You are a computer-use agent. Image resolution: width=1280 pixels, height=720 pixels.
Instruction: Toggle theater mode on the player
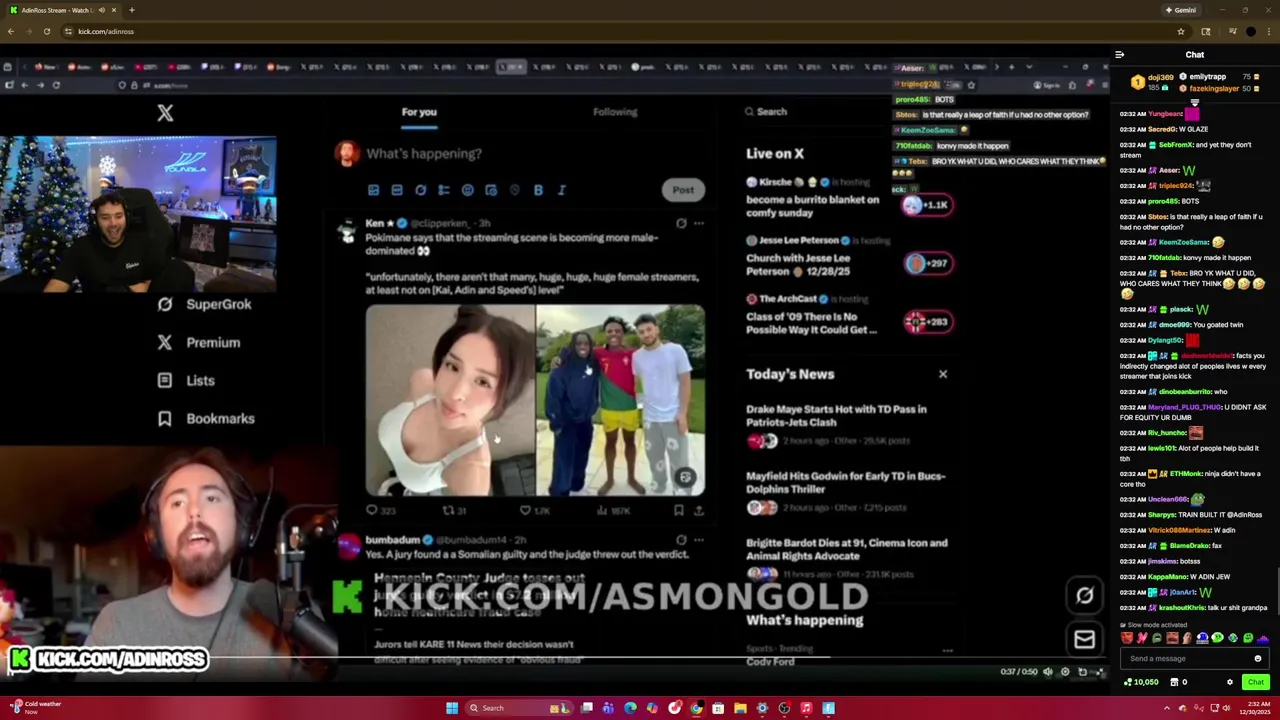(x=1082, y=672)
